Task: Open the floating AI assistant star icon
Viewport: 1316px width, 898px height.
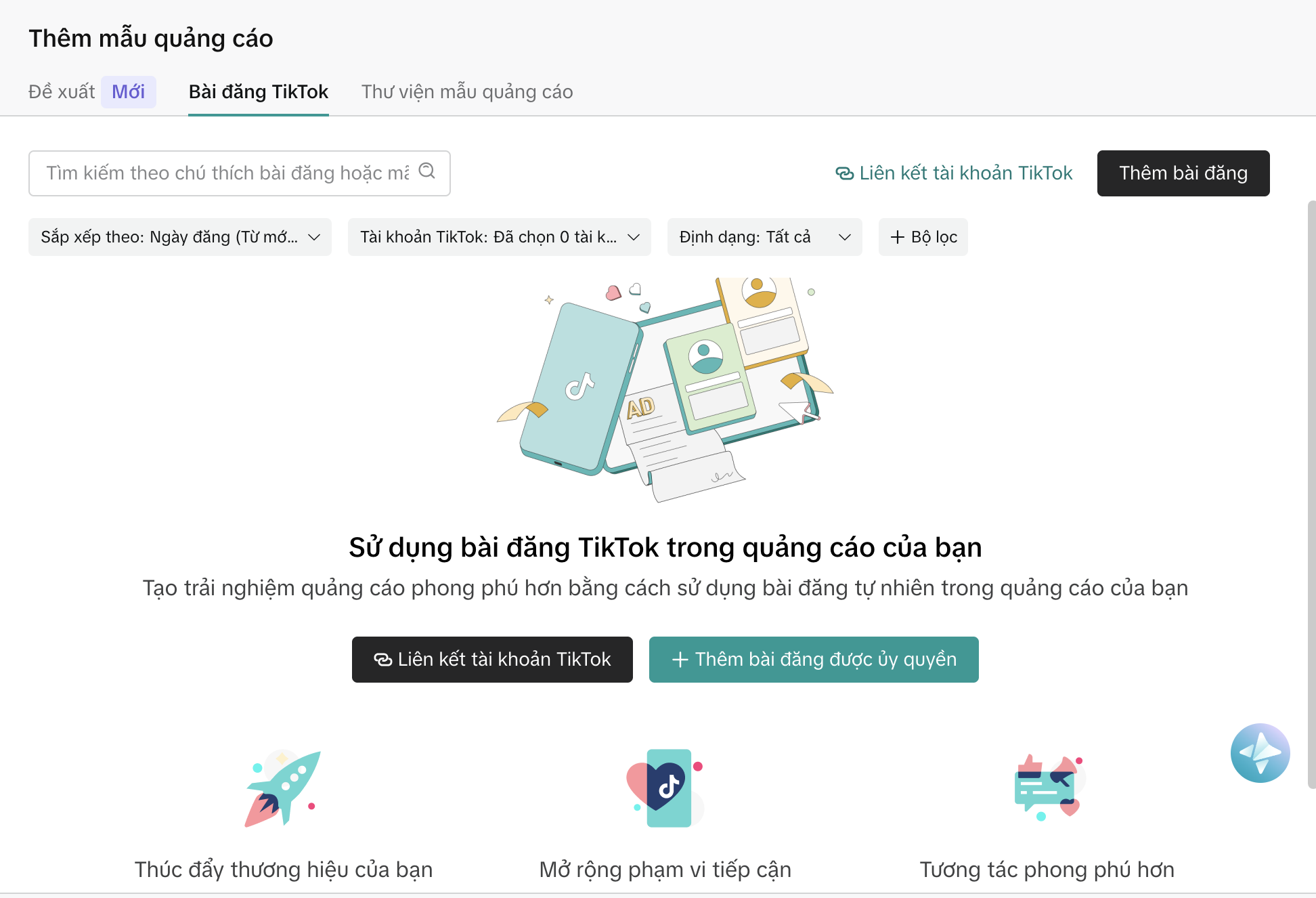Action: pos(1260,753)
